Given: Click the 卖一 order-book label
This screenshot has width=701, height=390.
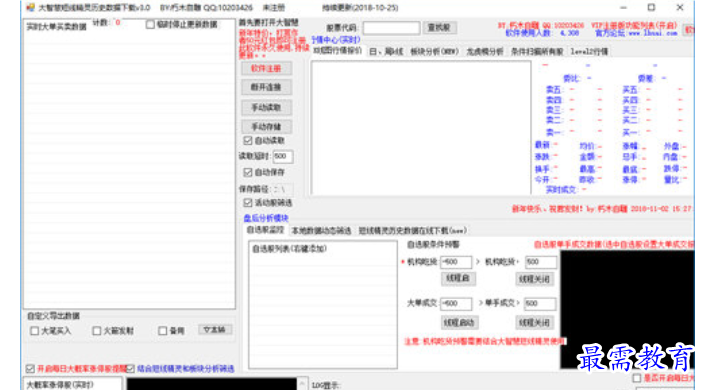Looking at the screenshot, I should 553,132.
